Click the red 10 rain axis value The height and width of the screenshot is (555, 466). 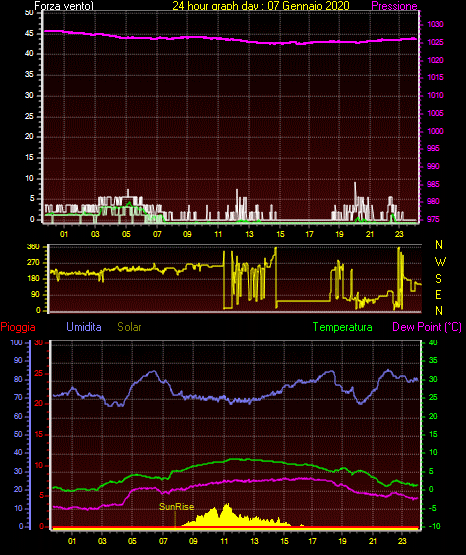[x=39, y=465]
